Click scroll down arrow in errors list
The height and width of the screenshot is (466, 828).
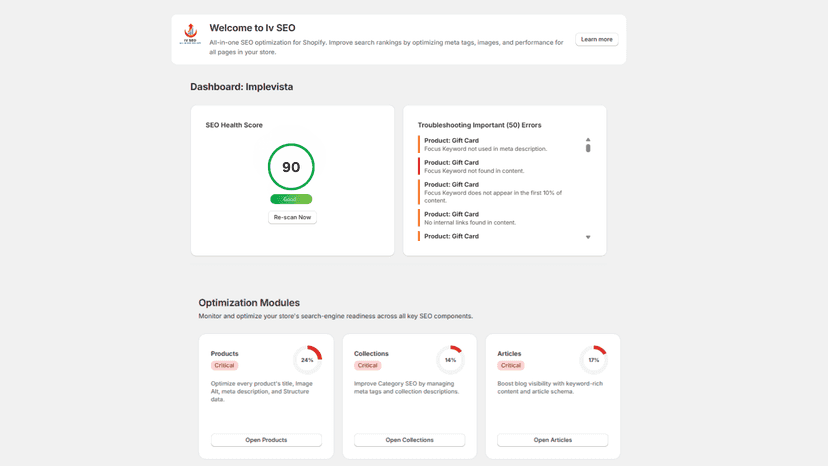tap(588, 237)
